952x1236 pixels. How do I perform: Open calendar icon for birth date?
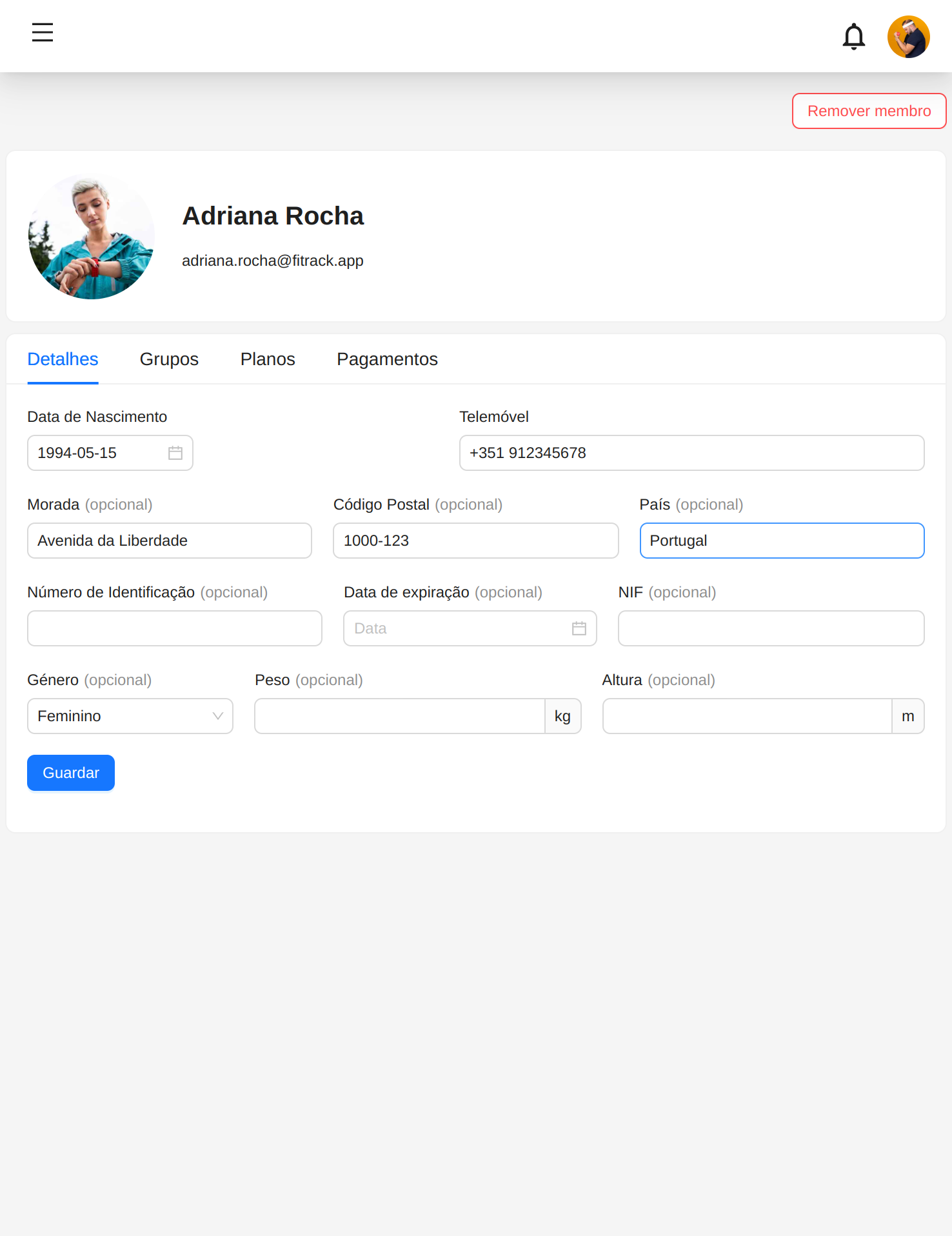(x=175, y=453)
